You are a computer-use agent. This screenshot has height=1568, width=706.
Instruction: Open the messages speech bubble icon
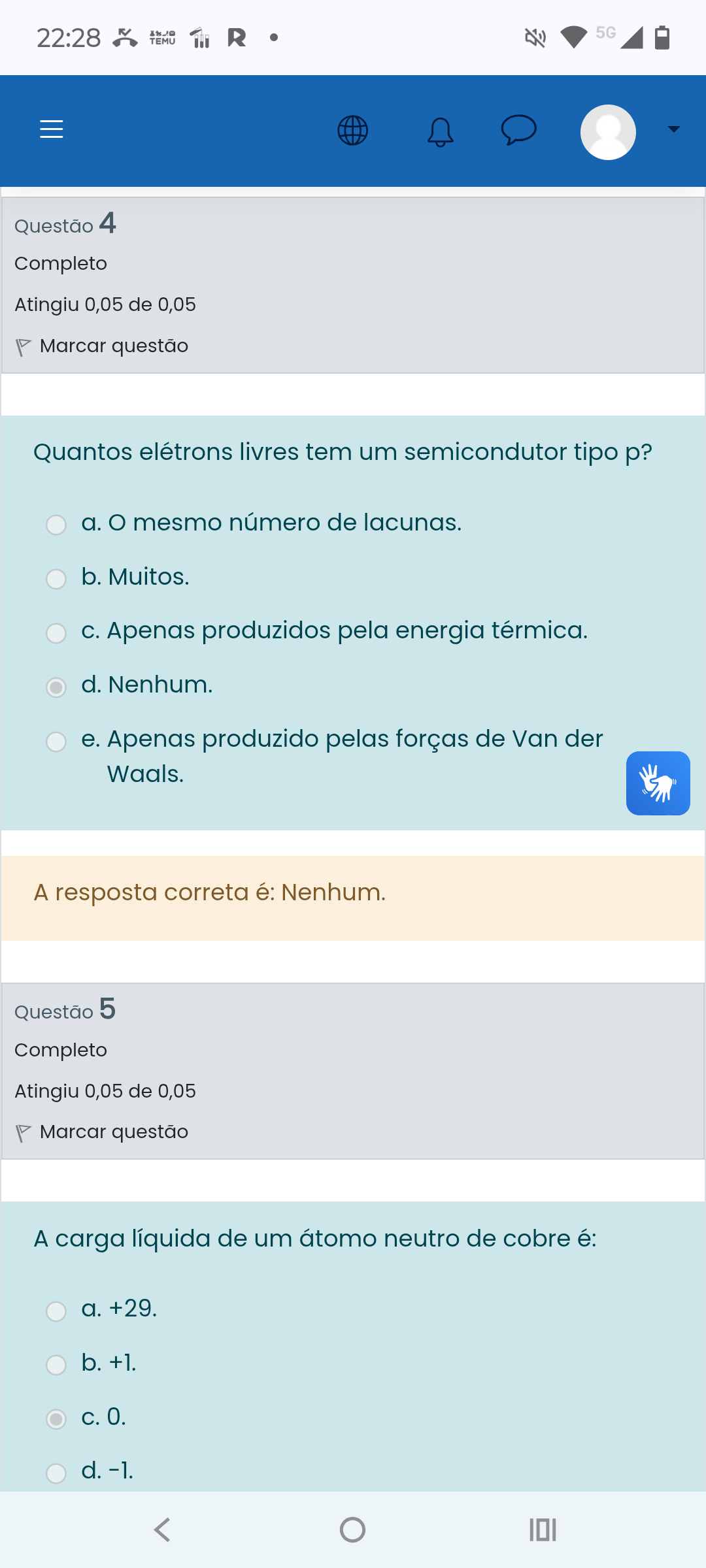[x=519, y=129]
